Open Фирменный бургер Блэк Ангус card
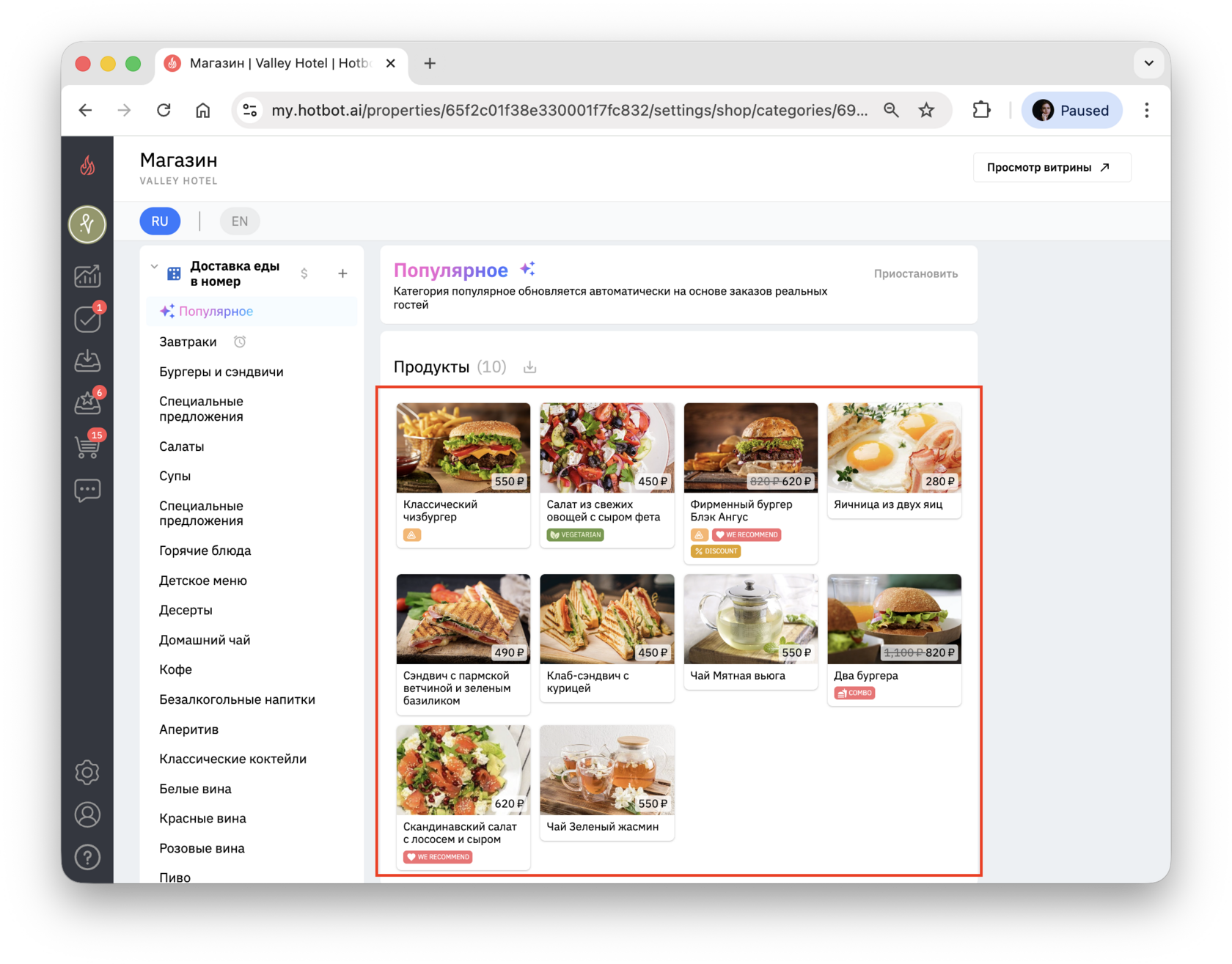This screenshot has width=1232, height=964. [751, 483]
